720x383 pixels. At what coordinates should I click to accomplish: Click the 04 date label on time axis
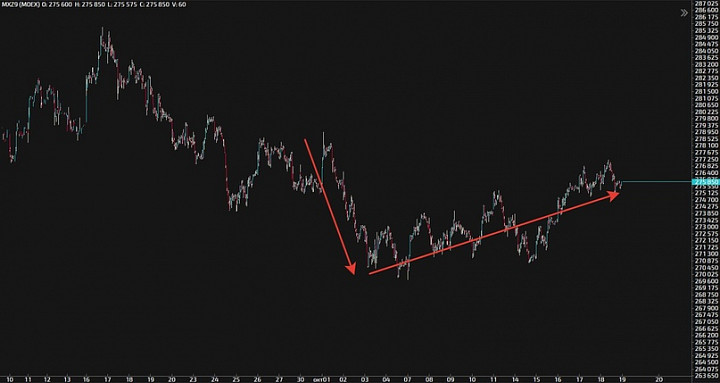coord(386,379)
